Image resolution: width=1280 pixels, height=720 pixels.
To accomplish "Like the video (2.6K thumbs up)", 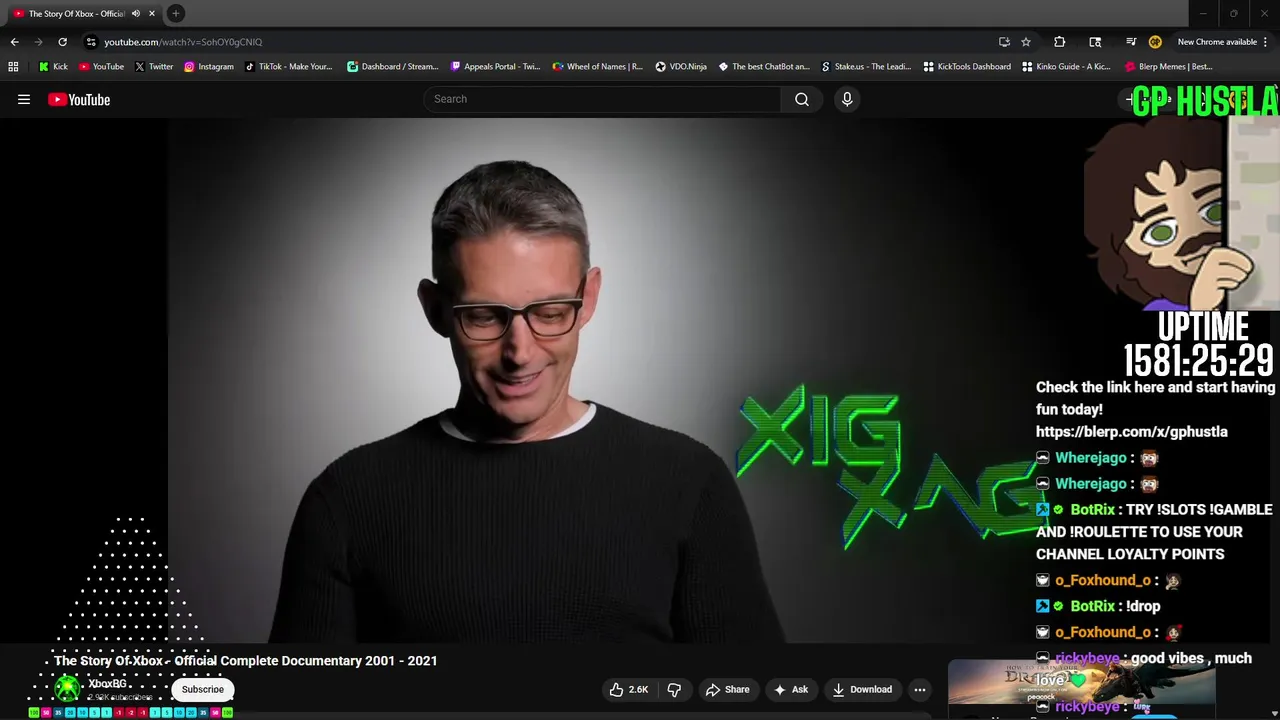I will point(629,689).
